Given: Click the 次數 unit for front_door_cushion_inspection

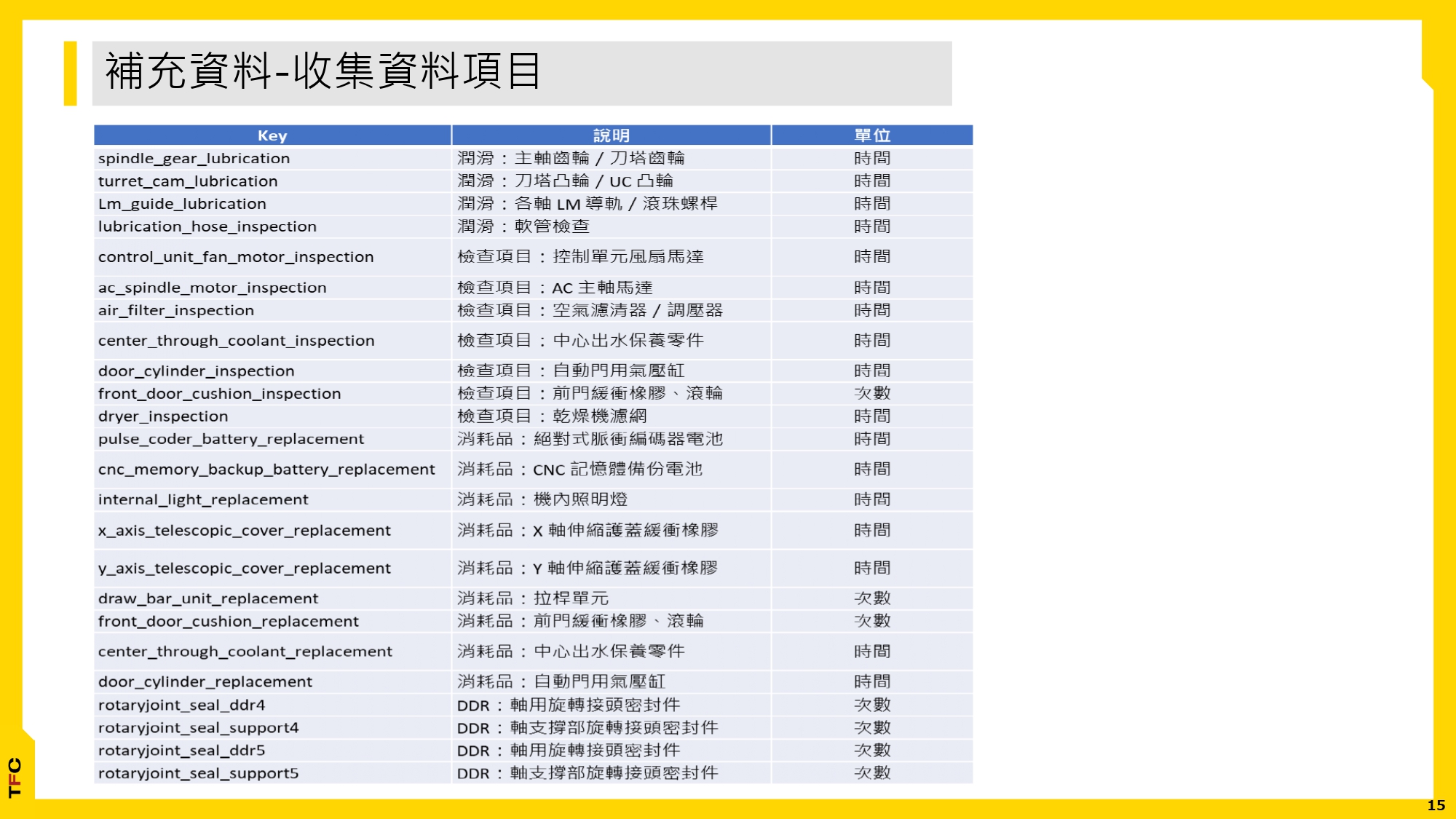Looking at the screenshot, I should (x=872, y=393).
